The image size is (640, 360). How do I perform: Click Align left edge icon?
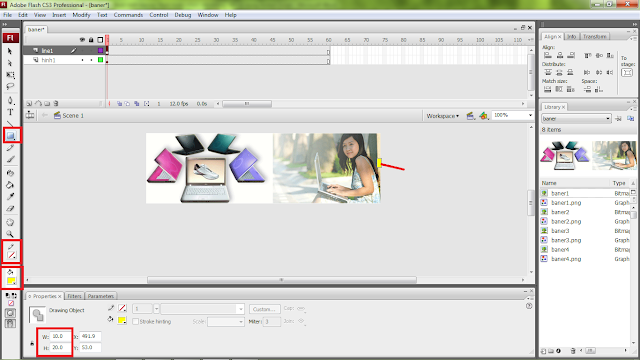[x=548, y=55]
